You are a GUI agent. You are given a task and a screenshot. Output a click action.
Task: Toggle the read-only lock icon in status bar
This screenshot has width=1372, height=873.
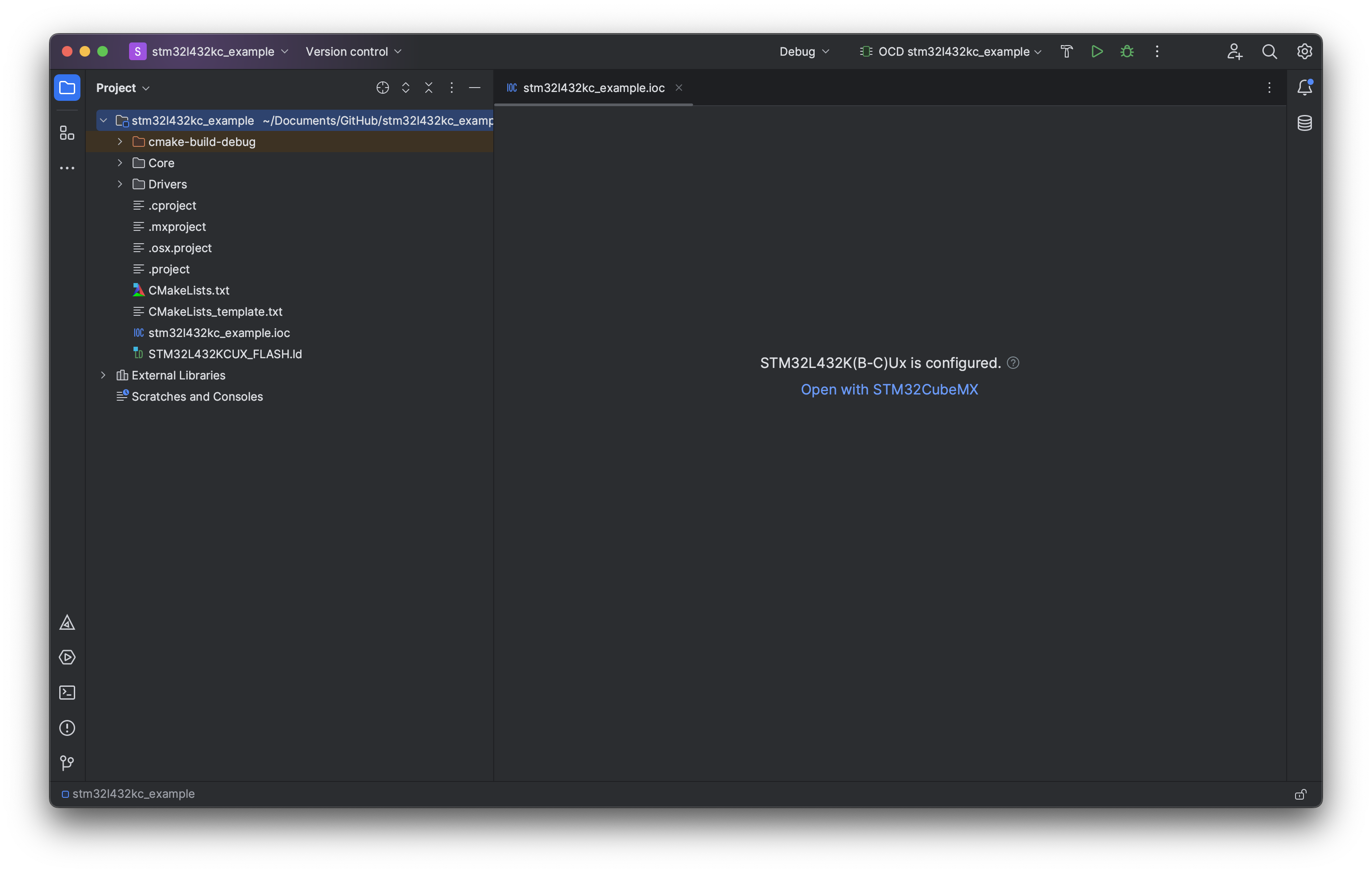click(x=1300, y=794)
